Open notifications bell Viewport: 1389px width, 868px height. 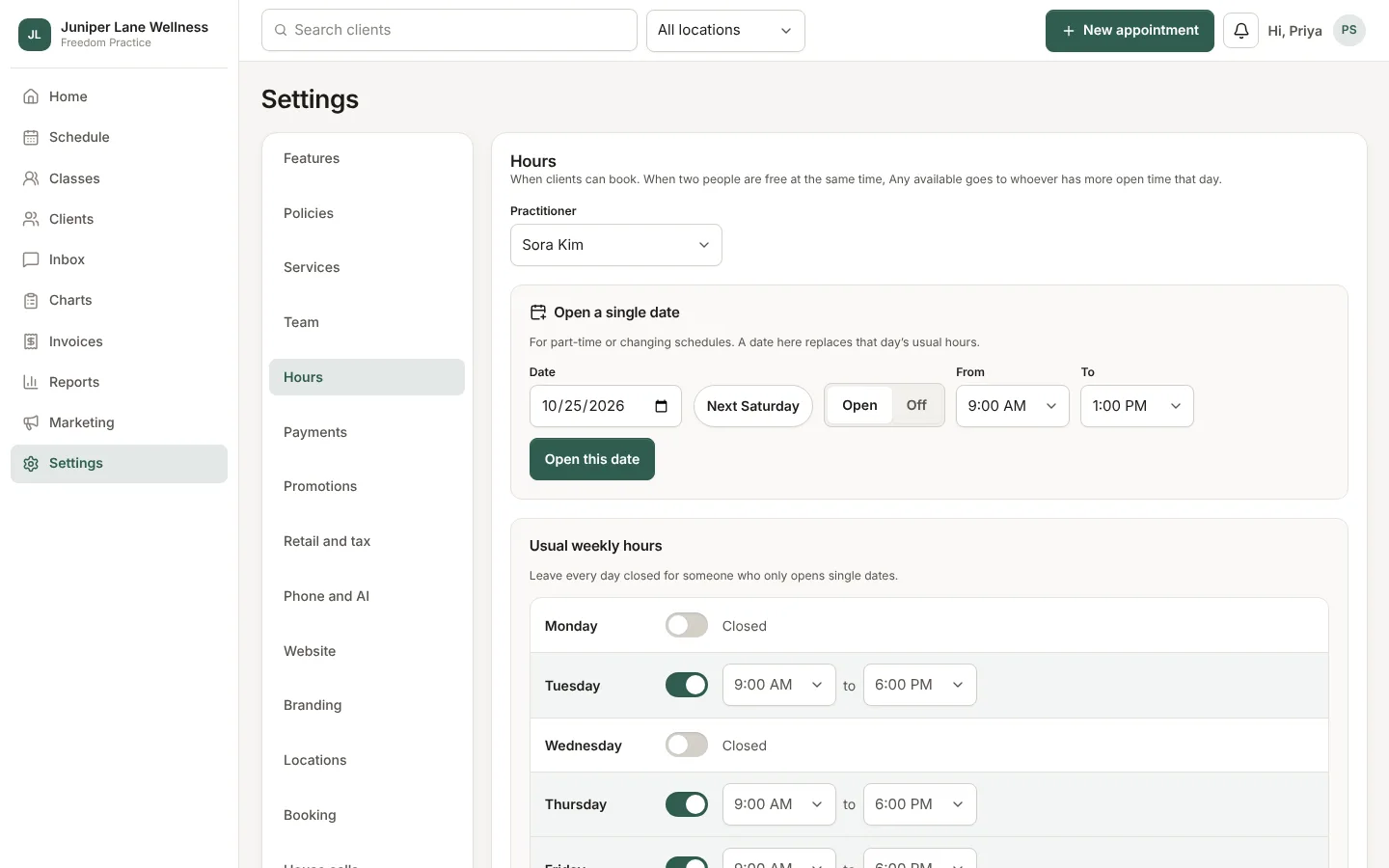coord(1240,30)
